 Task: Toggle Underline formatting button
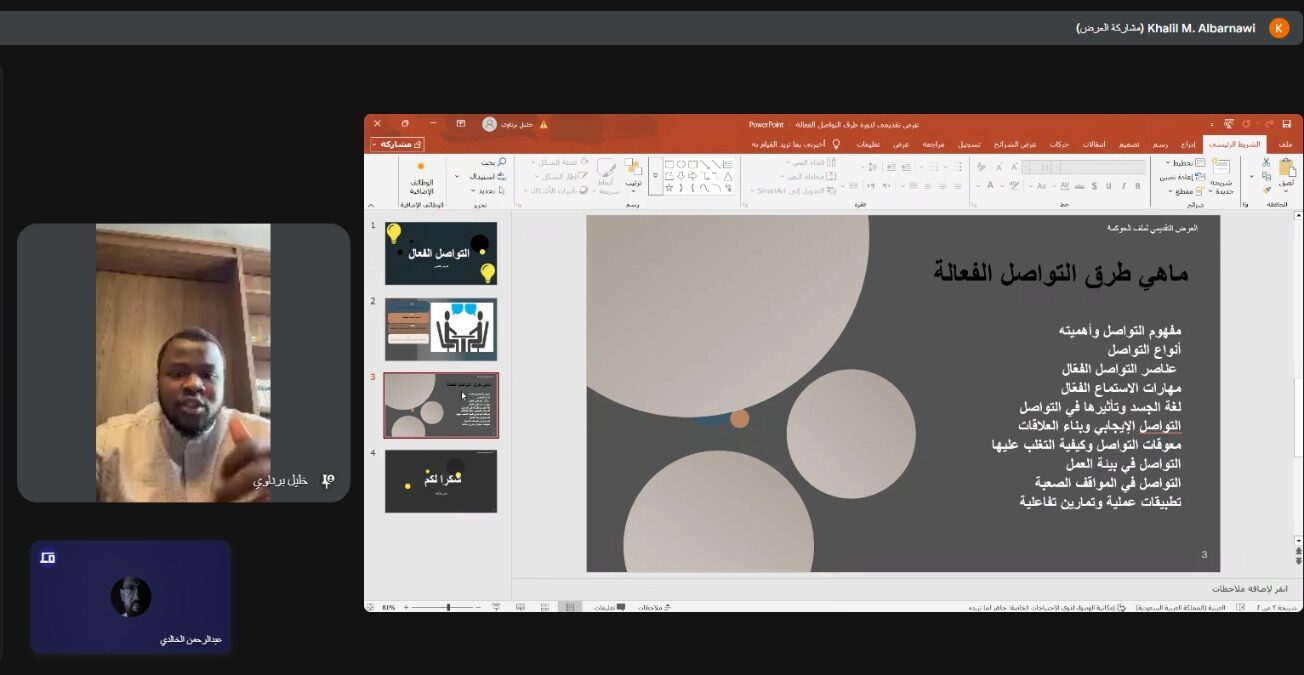pyautogui.click(x=1108, y=186)
